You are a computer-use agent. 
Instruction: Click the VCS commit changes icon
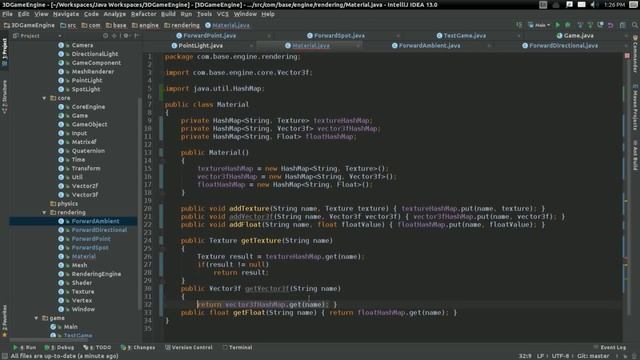(590, 25)
